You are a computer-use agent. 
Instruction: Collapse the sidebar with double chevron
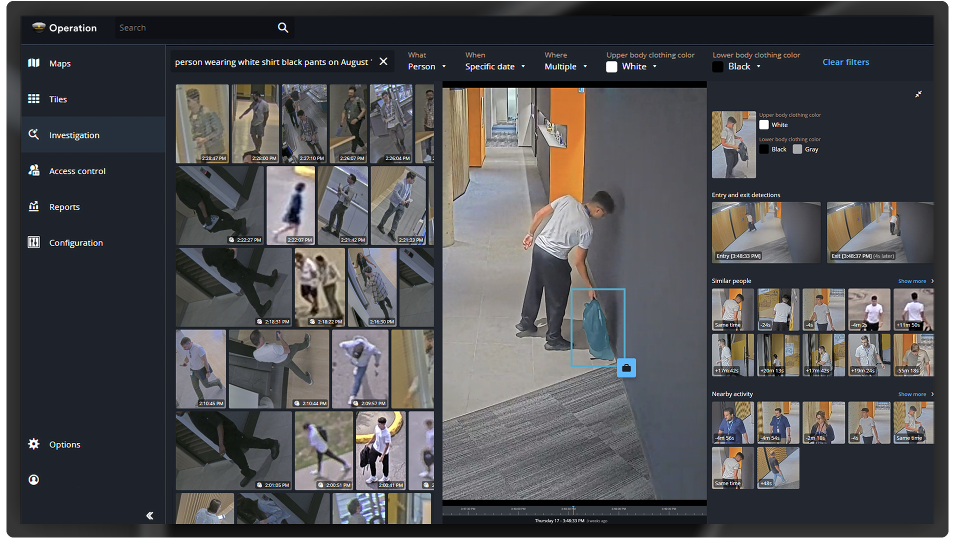click(x=150, y=516)
